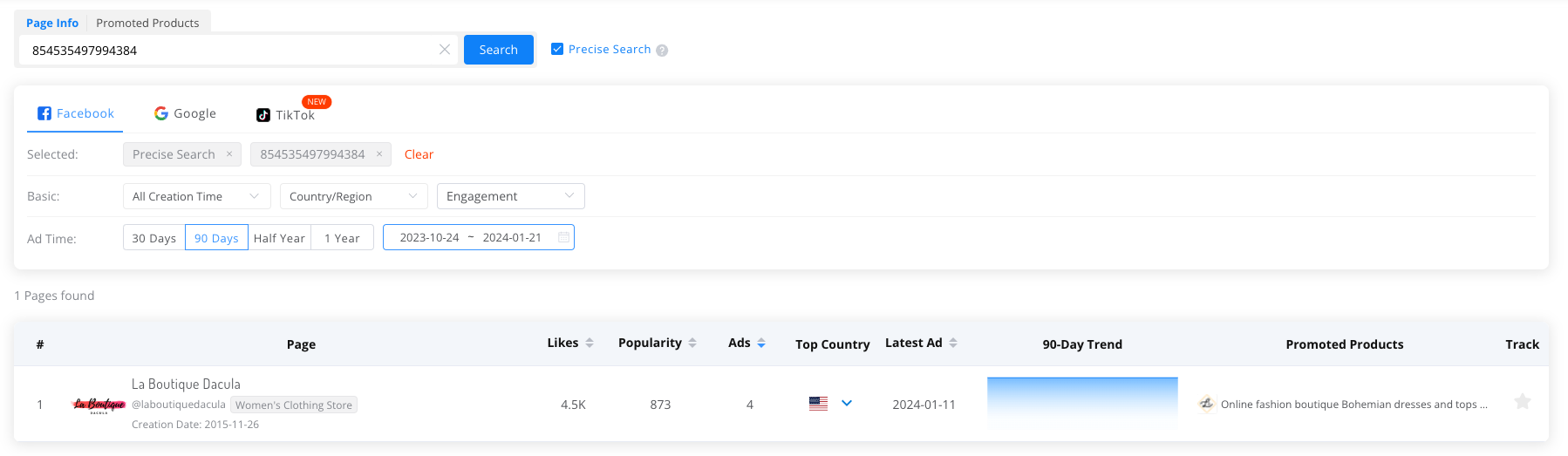
Task: Clear the search input with the X icon
Action: pos(445,50)
